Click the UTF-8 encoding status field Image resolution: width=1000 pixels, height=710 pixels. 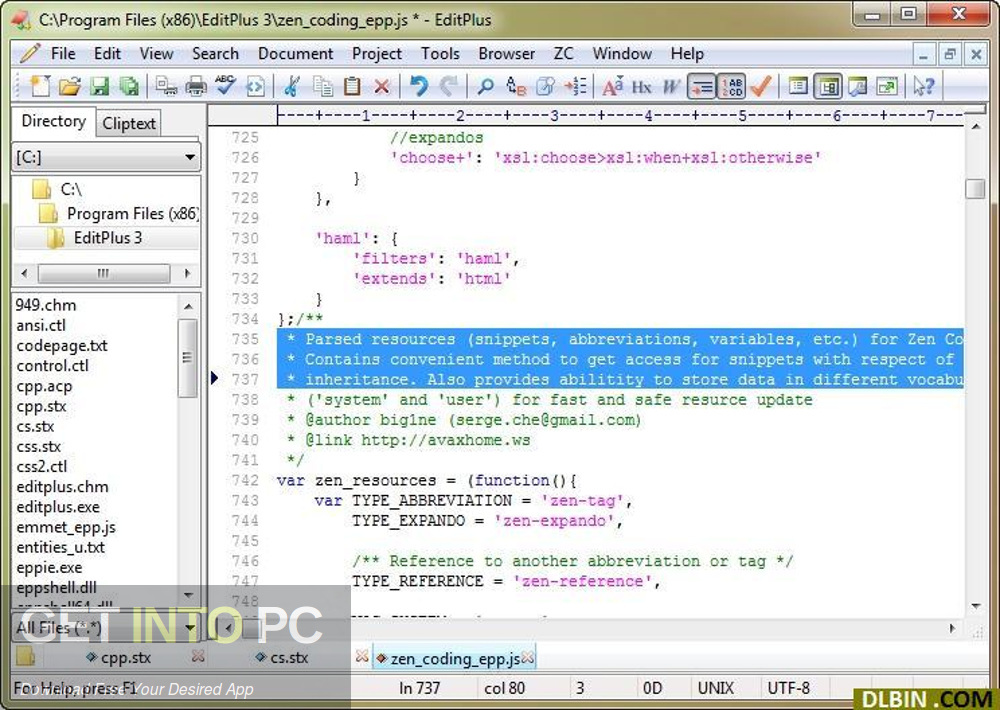[788, 688]
